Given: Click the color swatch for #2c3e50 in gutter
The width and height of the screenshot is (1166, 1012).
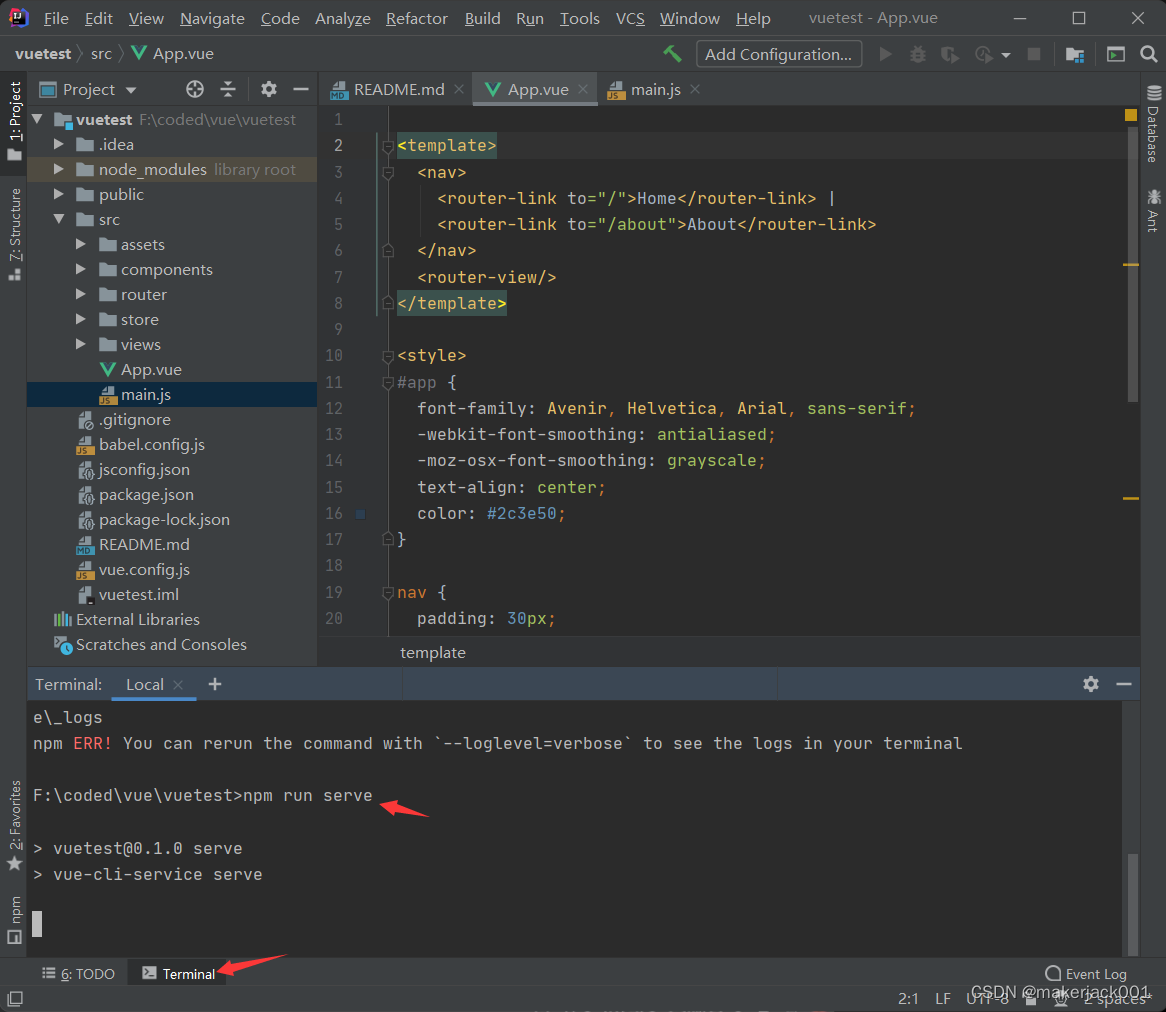Looking at the screenshot, I should (361, 514).
